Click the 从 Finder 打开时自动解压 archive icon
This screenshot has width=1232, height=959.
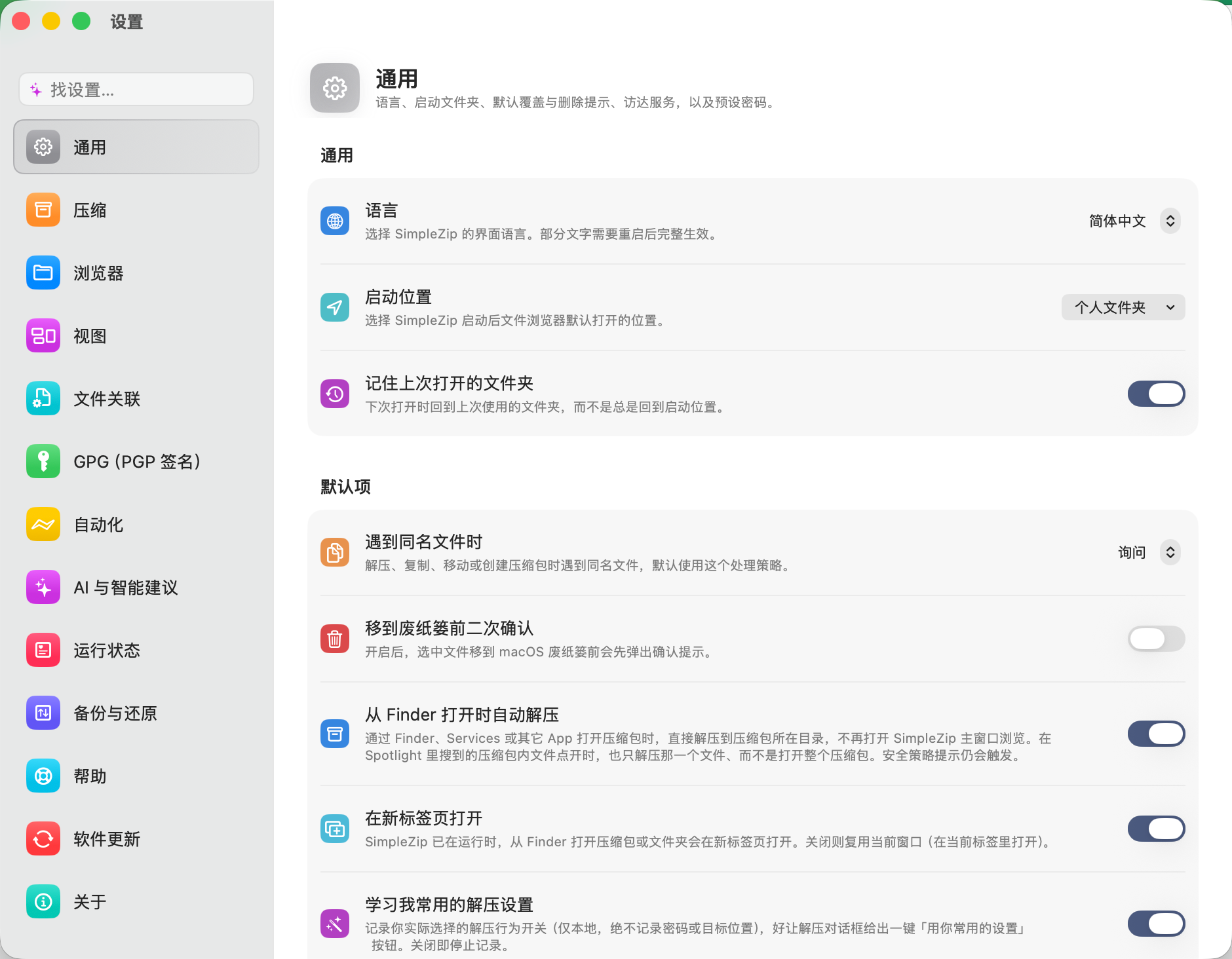point(335,734)
